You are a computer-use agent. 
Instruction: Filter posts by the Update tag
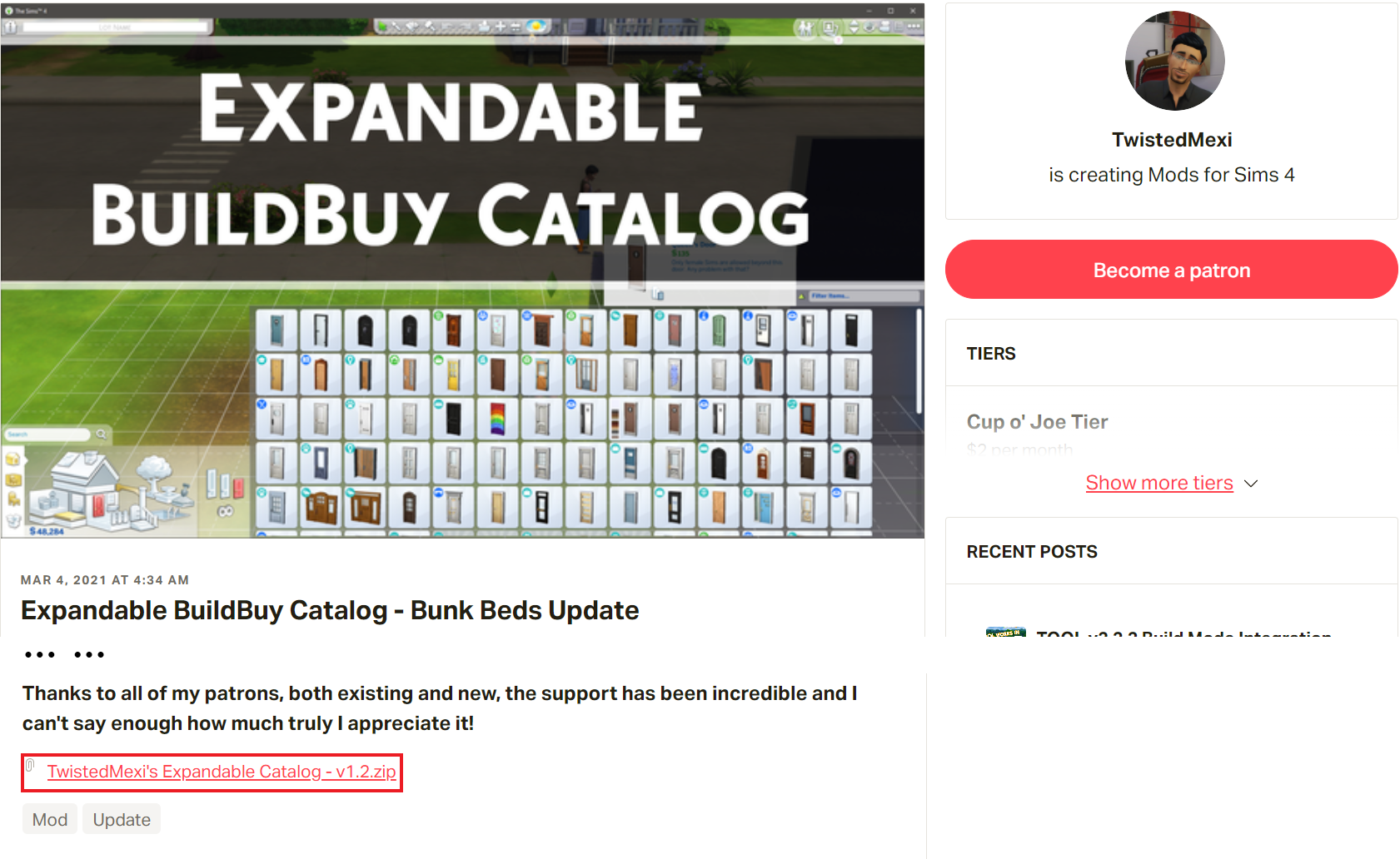click(x=122, y=820)
